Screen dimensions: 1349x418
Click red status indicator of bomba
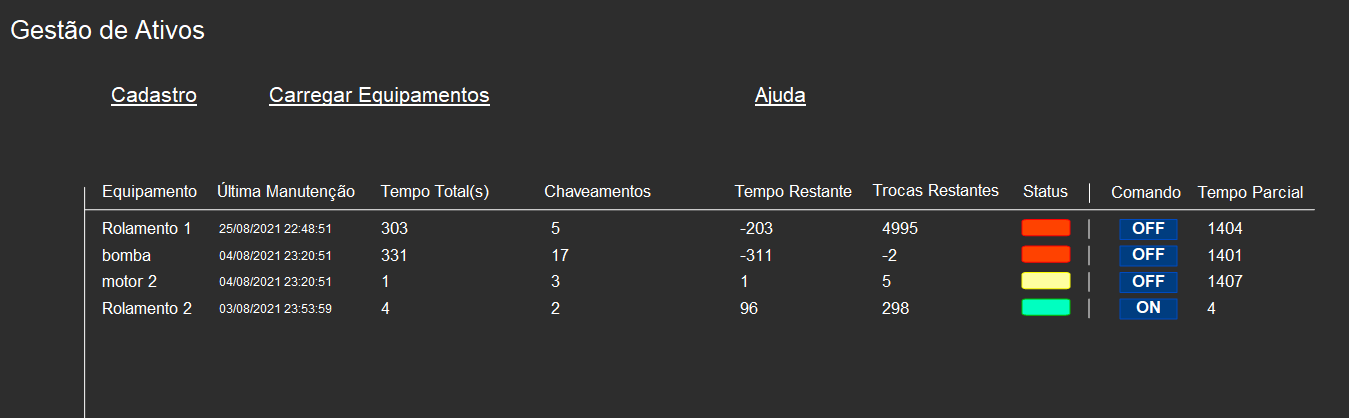[x=1045, y=255]
